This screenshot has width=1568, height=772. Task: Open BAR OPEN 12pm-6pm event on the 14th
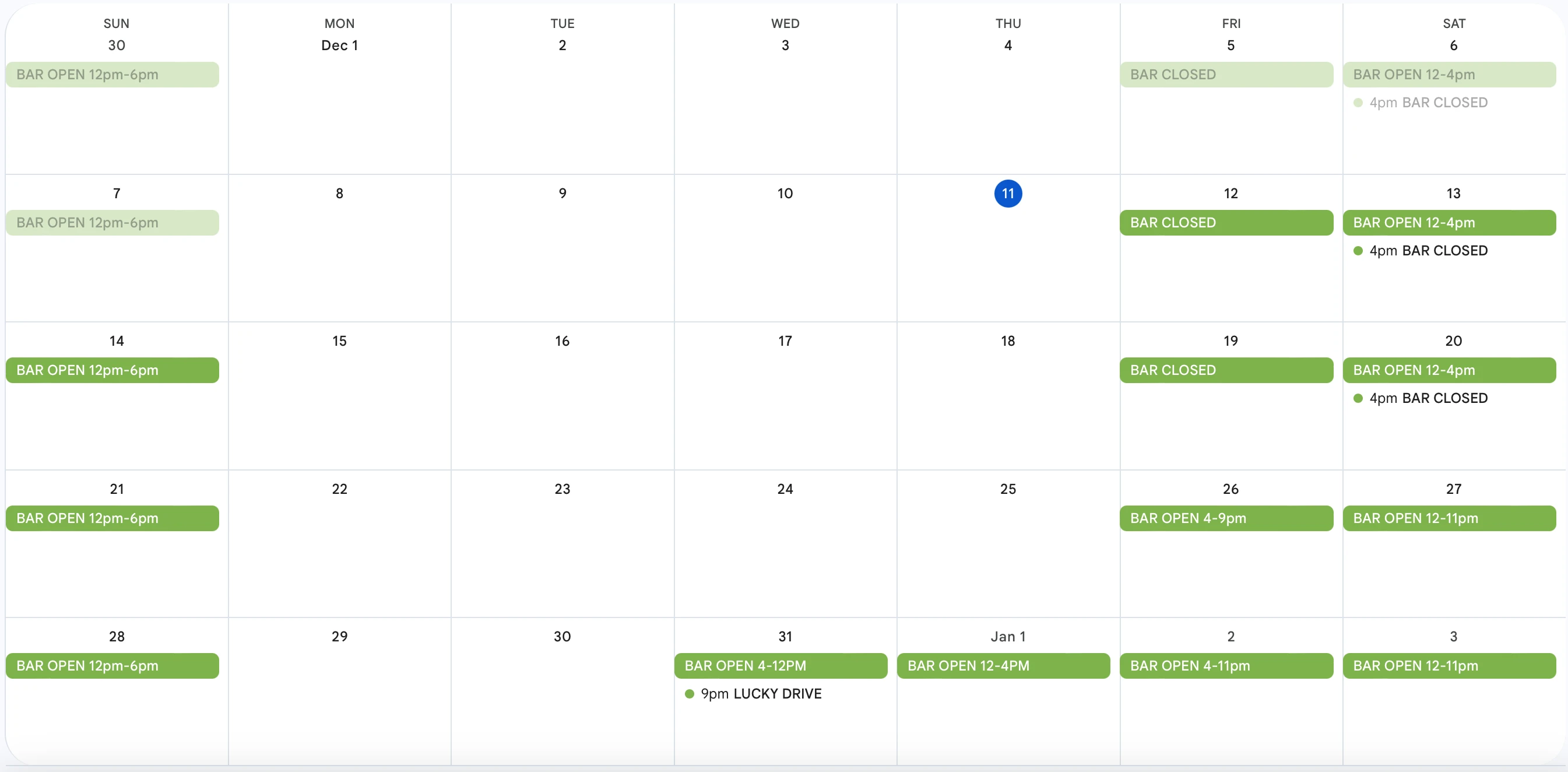coord(112,370)
